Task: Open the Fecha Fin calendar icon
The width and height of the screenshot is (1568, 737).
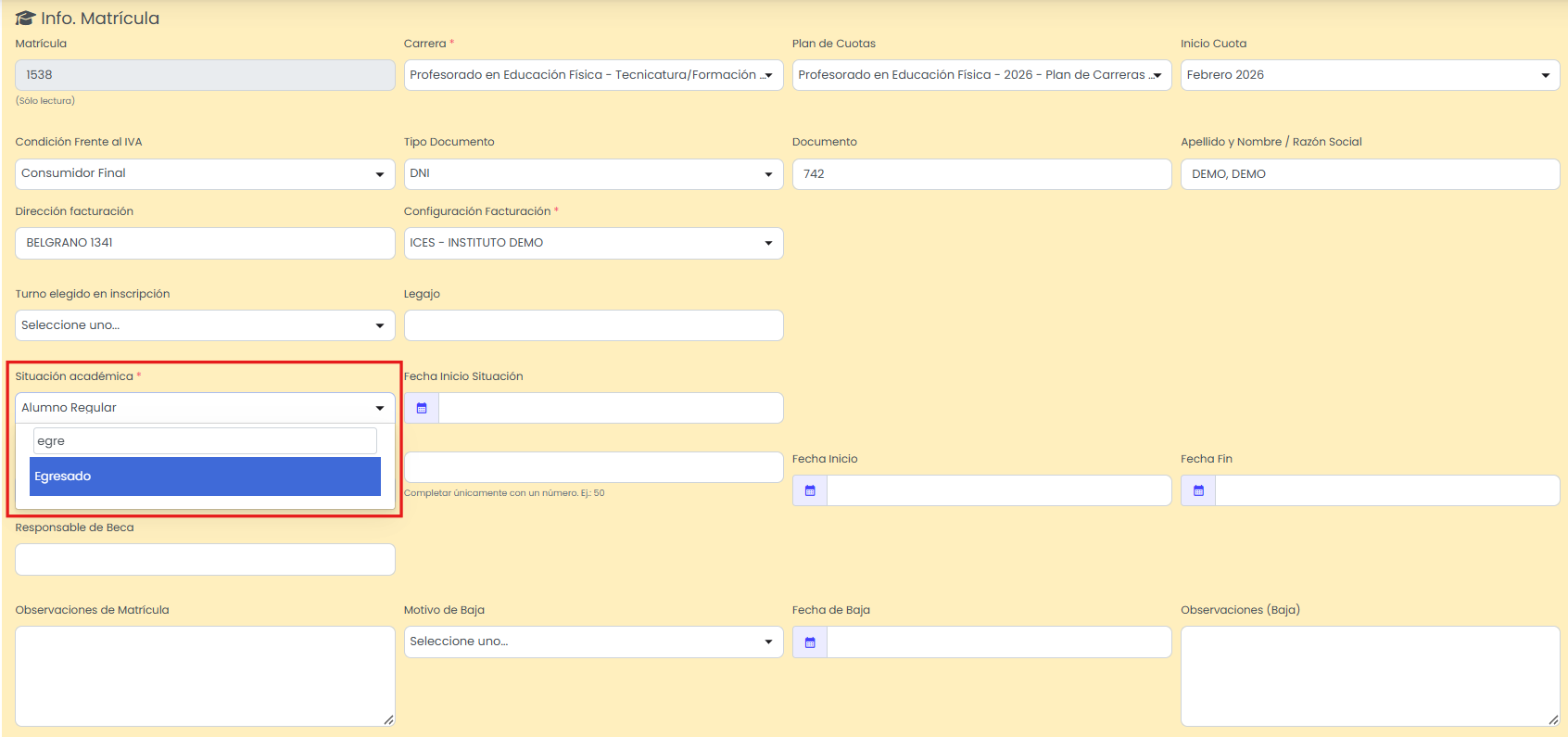Action: [1198, 490]
